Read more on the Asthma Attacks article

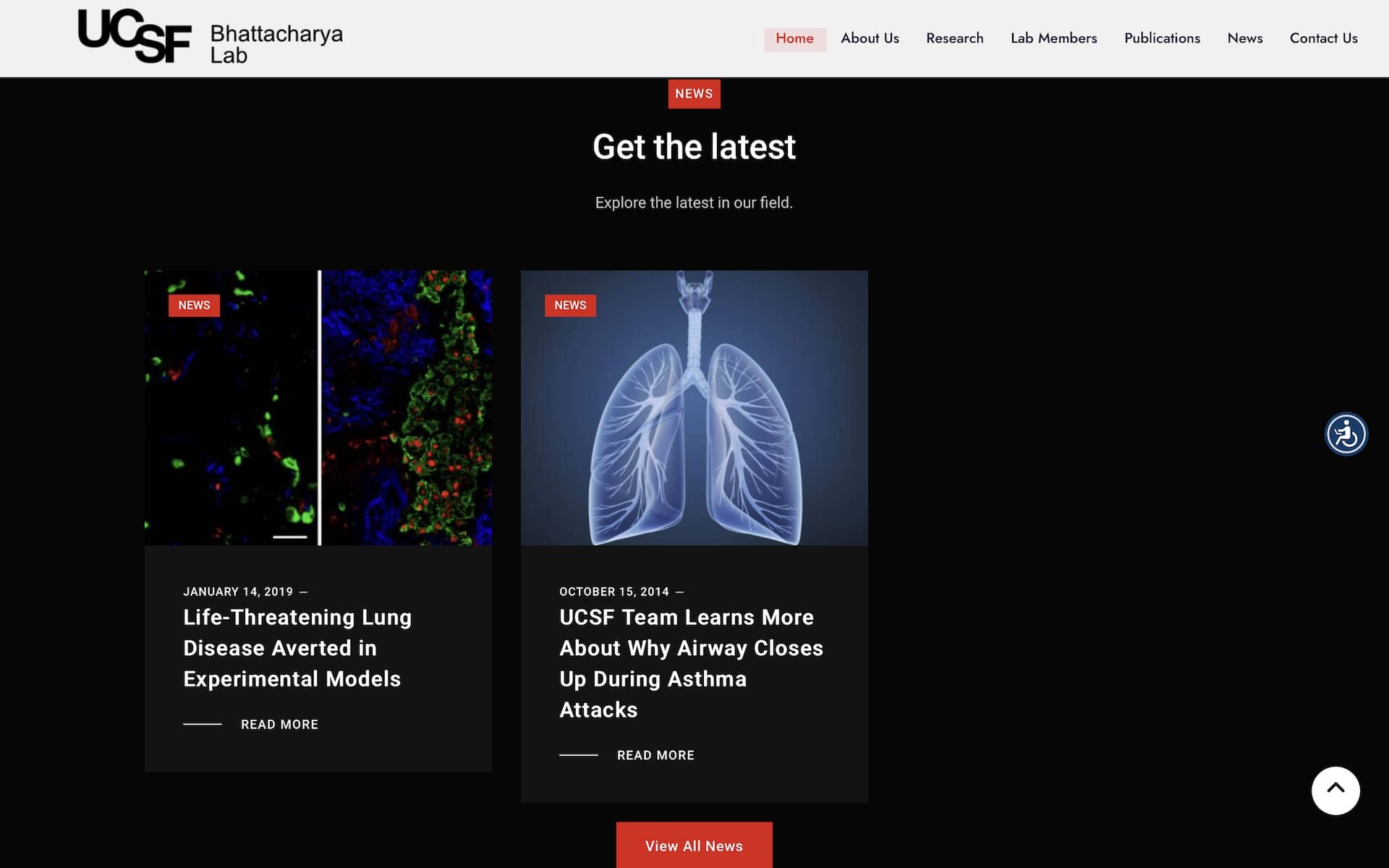coord(655,755)
